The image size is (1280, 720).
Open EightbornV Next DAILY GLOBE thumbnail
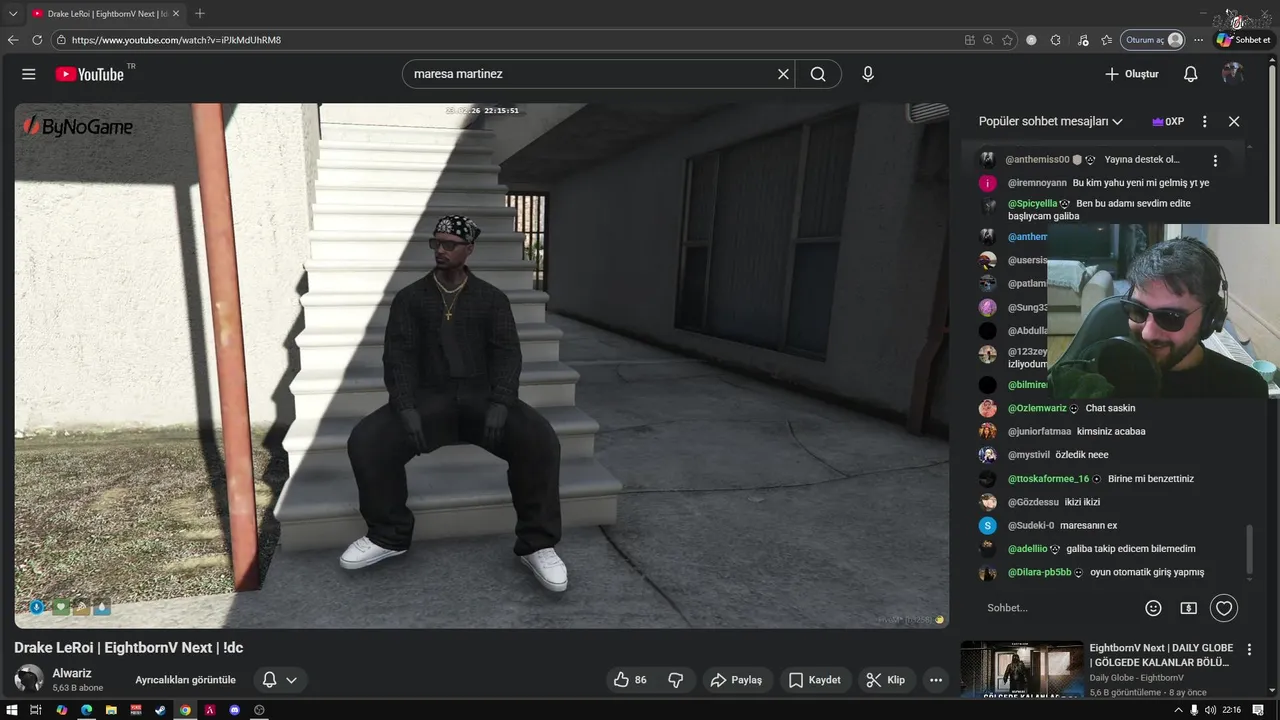[x=1022, y=670]
